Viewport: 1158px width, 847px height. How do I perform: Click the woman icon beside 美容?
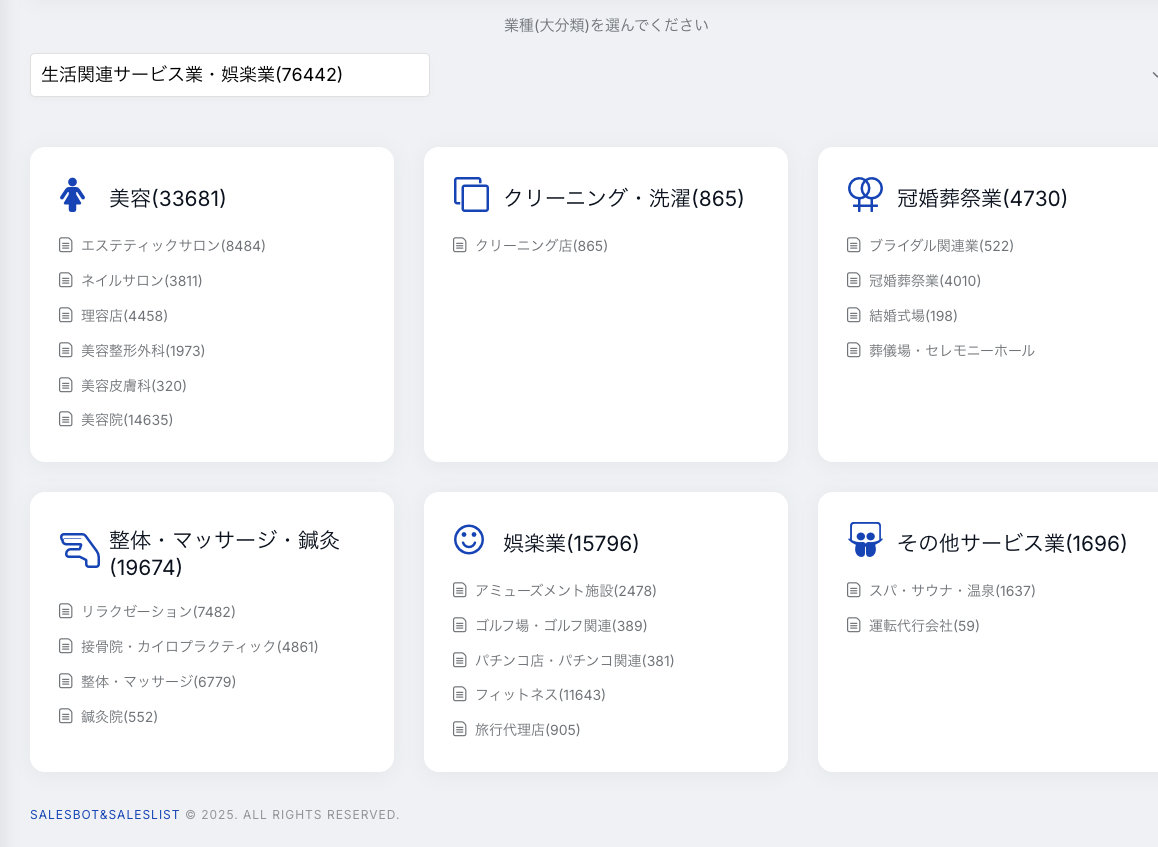(72, 195)
